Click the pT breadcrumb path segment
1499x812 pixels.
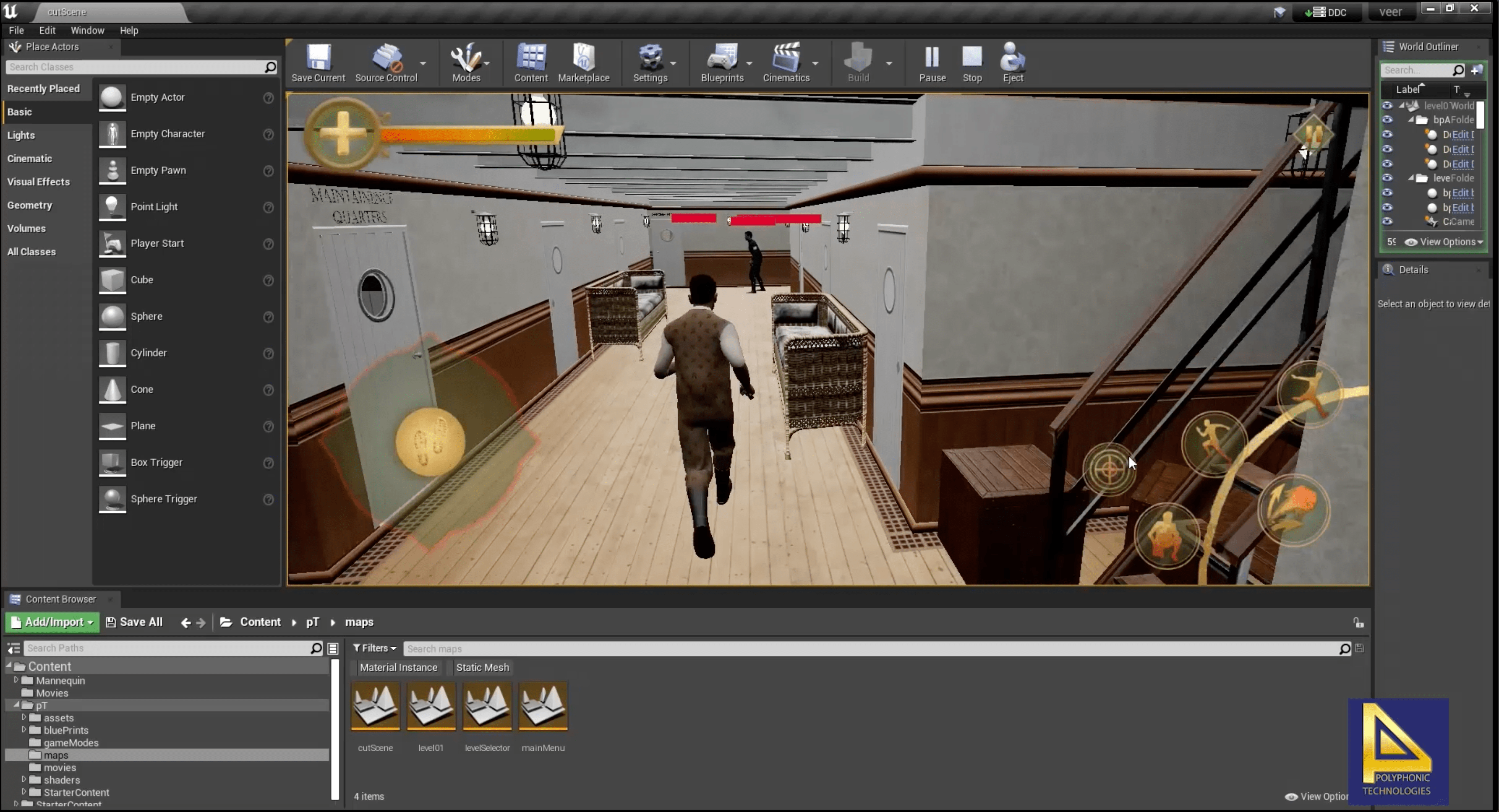tap(313, 623)
